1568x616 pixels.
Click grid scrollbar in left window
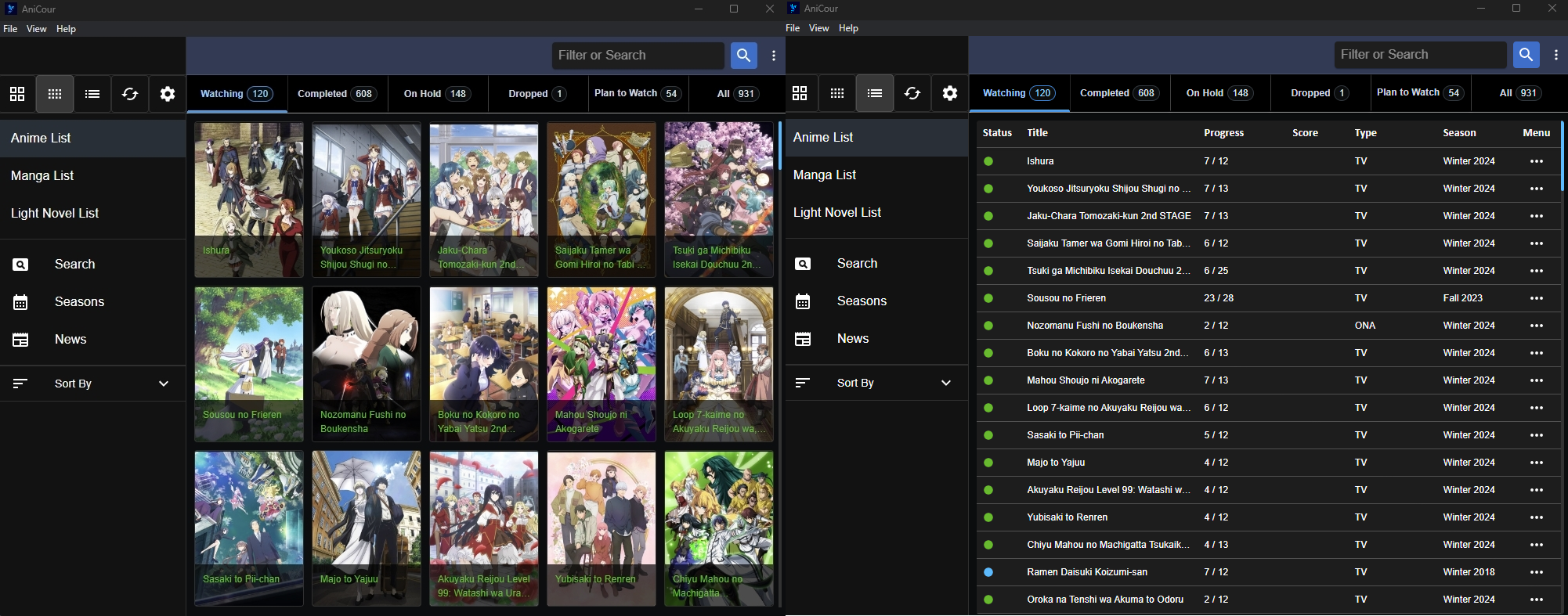(x=780, y=146)
